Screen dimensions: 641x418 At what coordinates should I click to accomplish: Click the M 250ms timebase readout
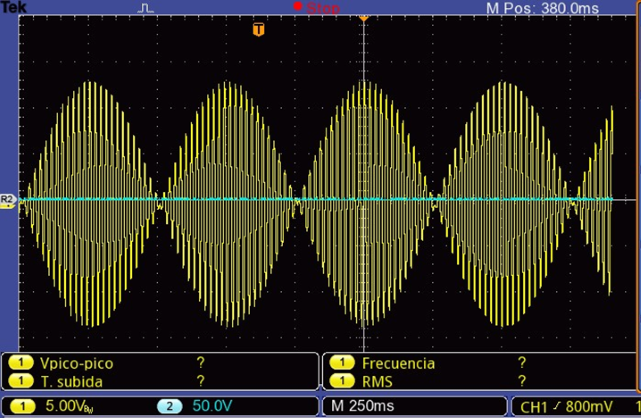point(363,406)
